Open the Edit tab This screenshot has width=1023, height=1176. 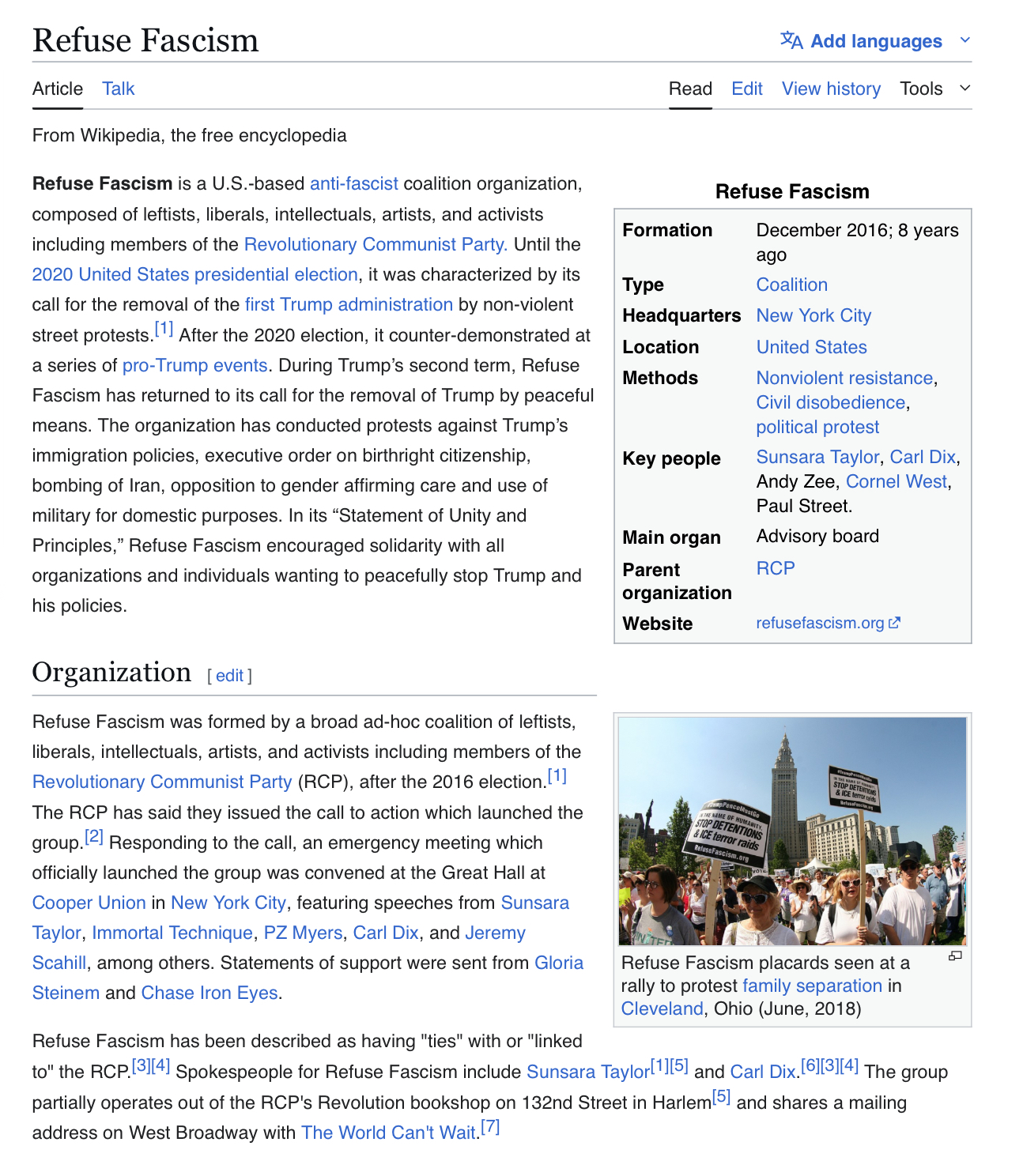coord(747,89)
